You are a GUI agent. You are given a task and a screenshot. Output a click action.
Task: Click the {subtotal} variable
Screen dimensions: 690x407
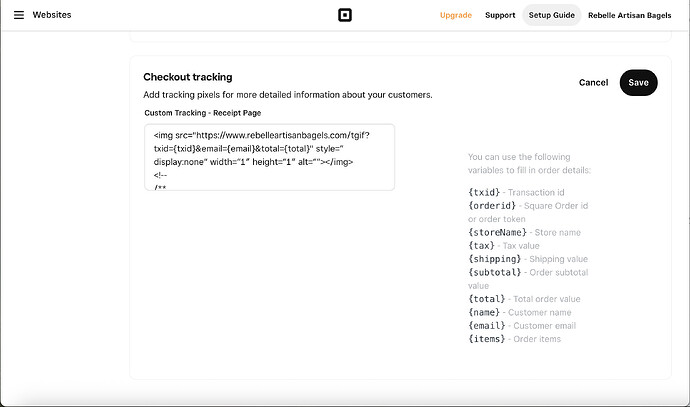494,272
